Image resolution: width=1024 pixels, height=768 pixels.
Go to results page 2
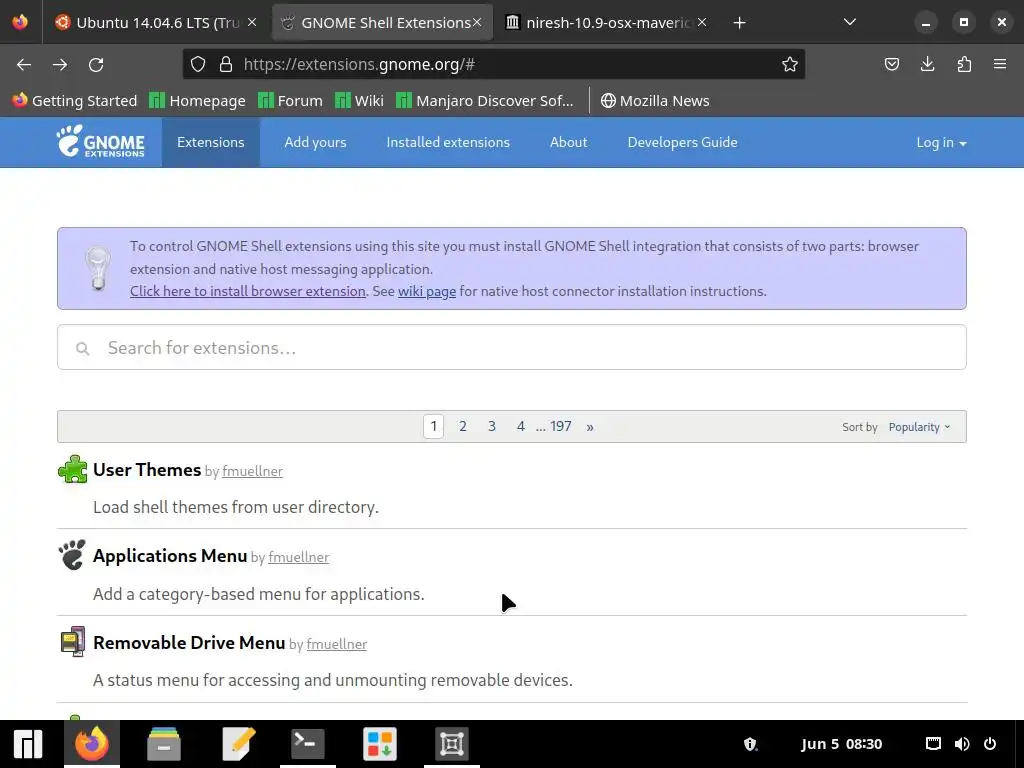[x=462, y=426]
